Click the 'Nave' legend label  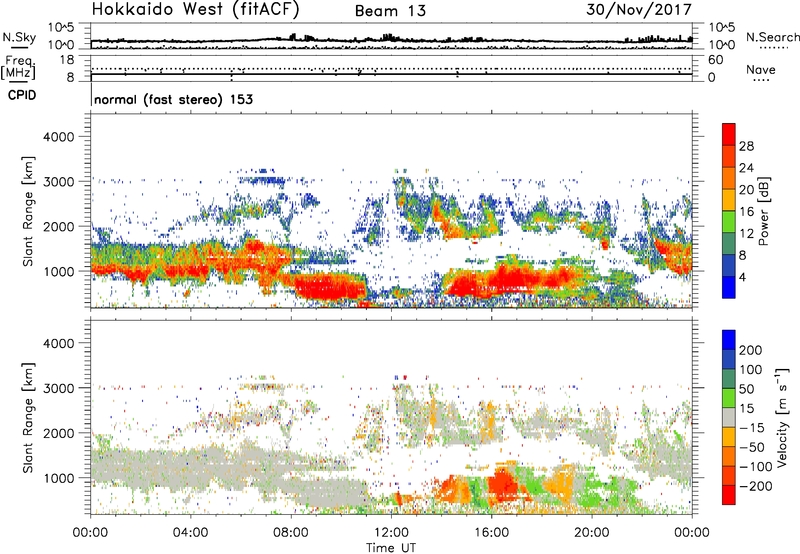[761, 69]
